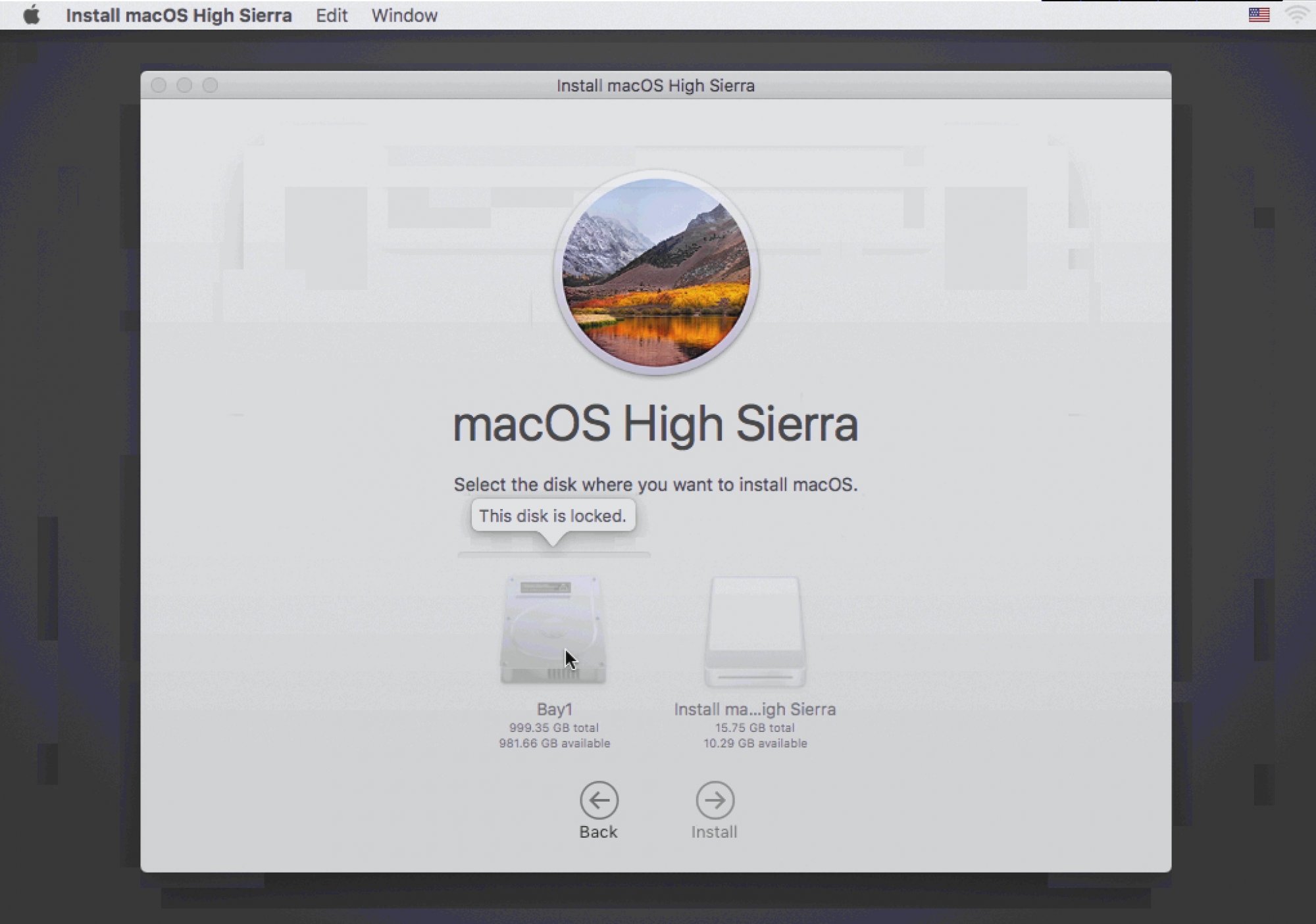The height and width of the screenshot is (924, 1316).
Task: Click the macOS High Sierra mountain logo
Action: (655, 272)
